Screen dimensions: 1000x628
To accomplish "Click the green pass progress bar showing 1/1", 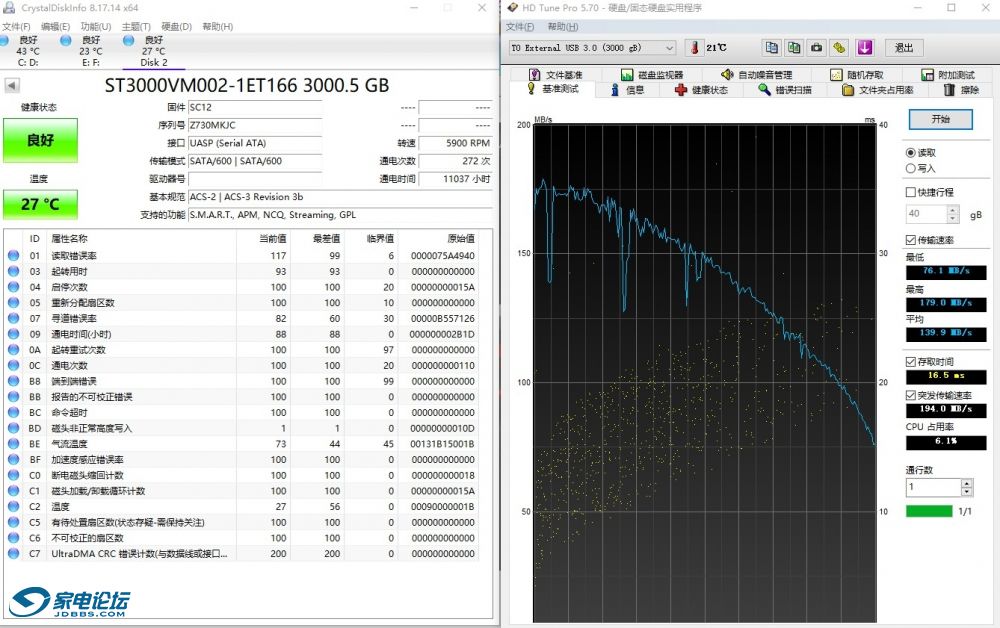I will [929, 511].
